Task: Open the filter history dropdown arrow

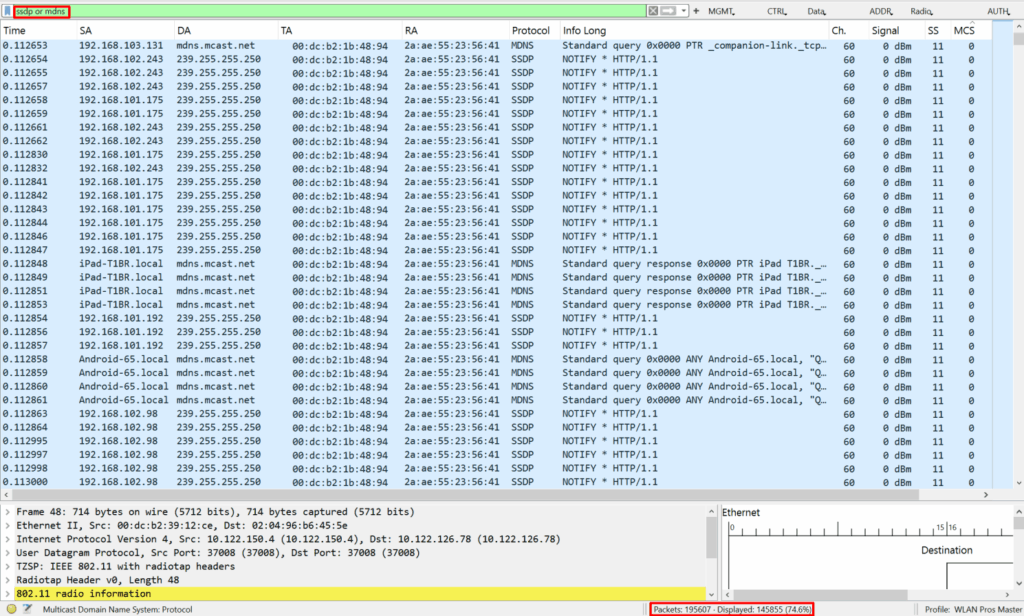Action: pyautogui.click(x=684, y=10)
